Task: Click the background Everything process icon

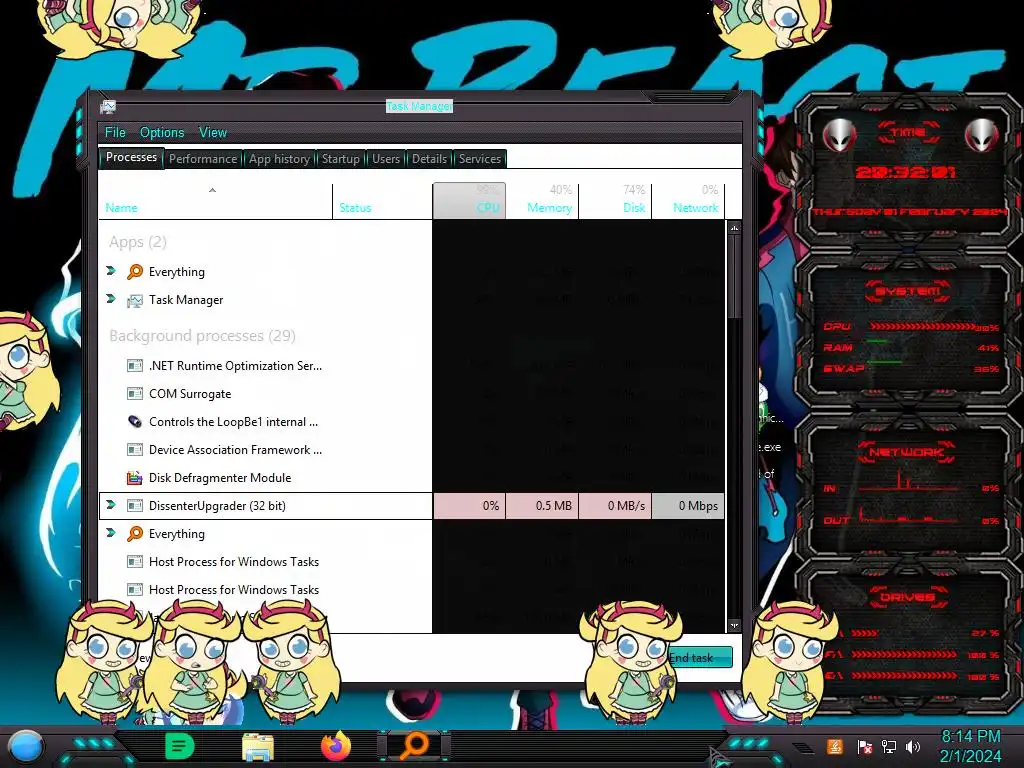Action: [135, 534]
